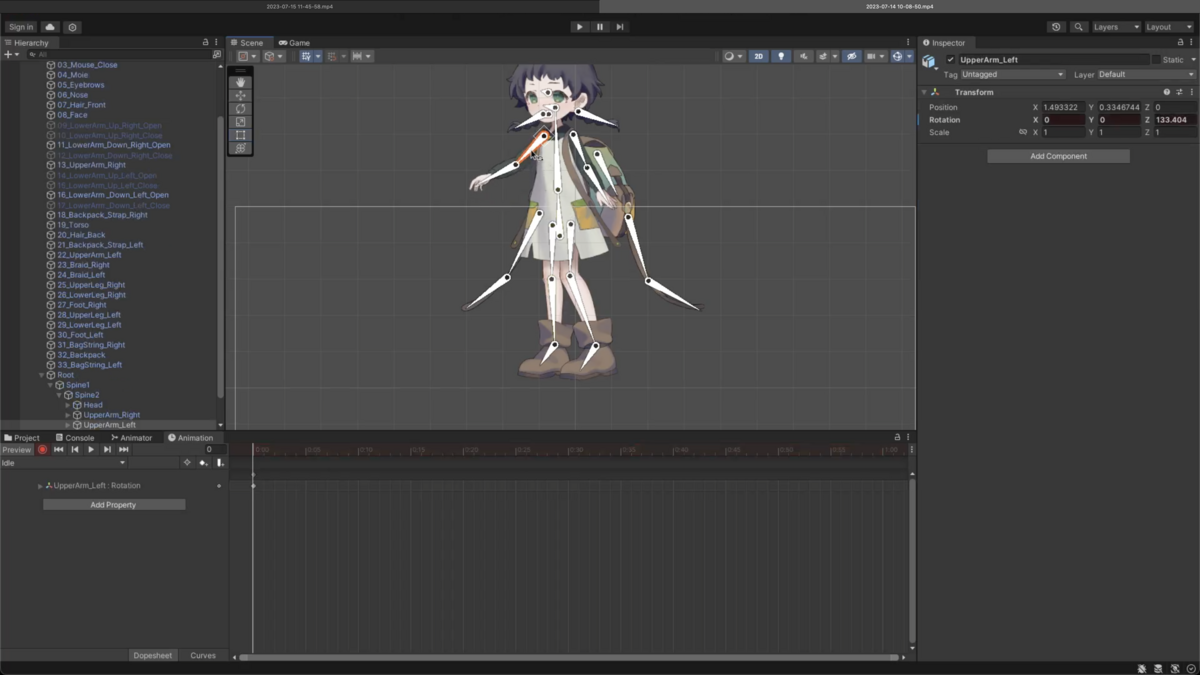Switch to Curves view

coord(203,655)
